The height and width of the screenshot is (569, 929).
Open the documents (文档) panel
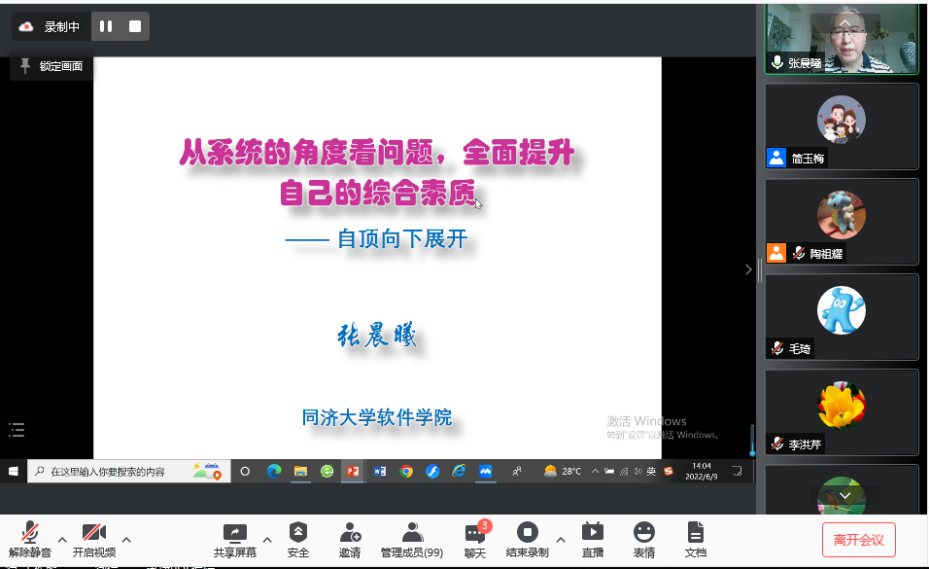(x=695, y=538)
